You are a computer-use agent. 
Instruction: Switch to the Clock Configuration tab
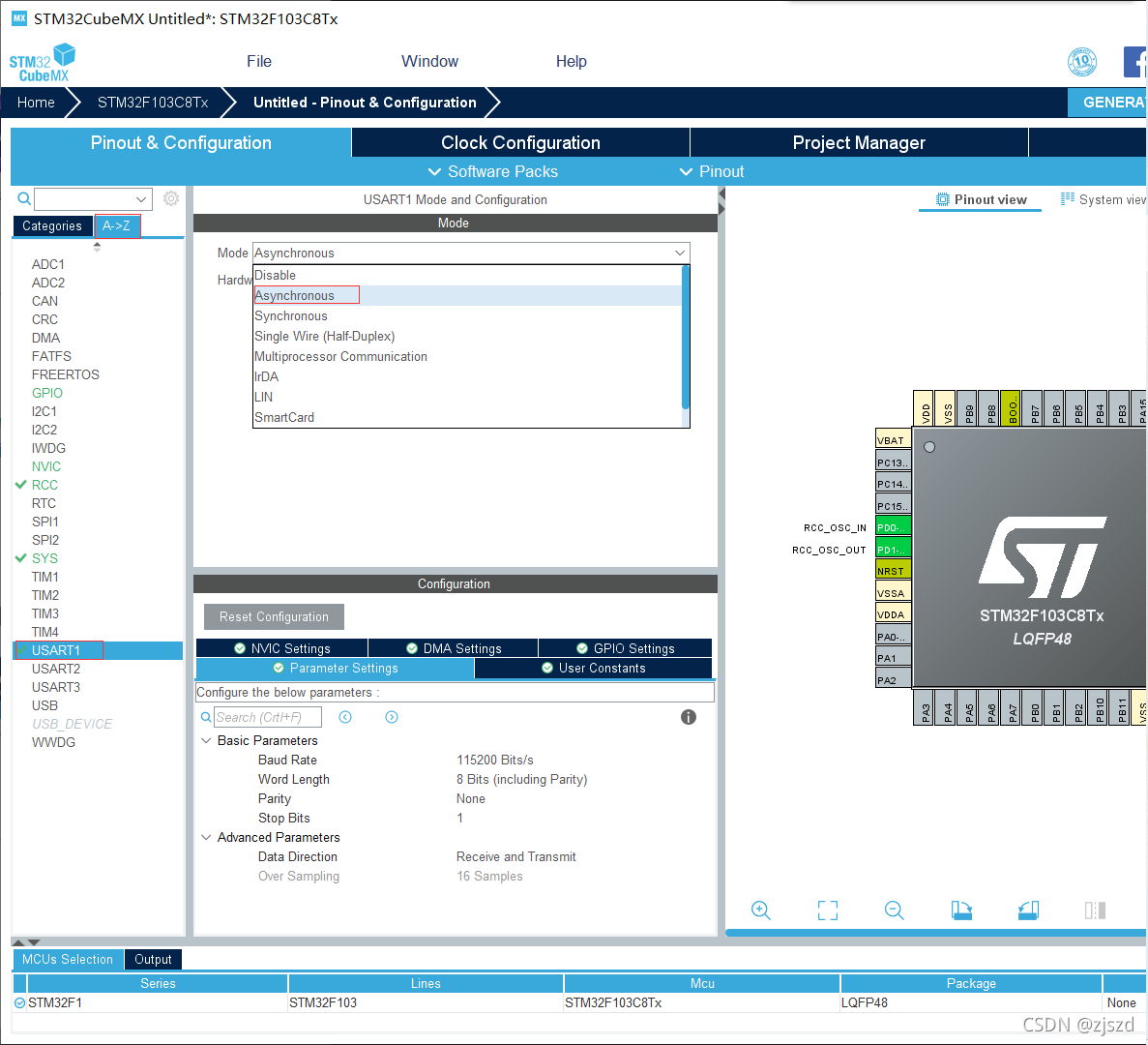pyautogui.click(x=520, y=143)
